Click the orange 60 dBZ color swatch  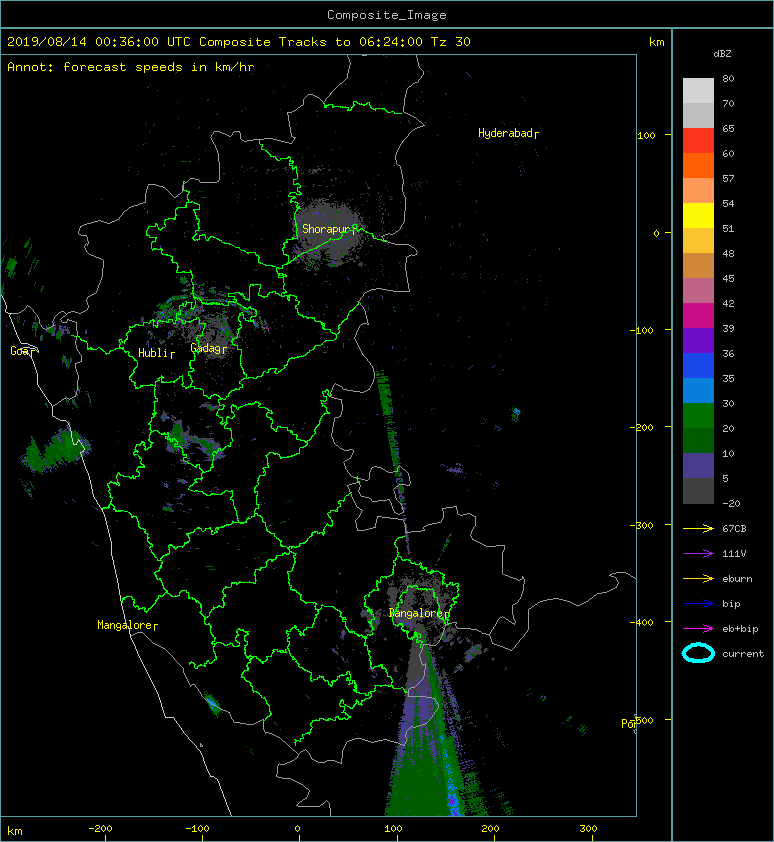pos(698,165)
